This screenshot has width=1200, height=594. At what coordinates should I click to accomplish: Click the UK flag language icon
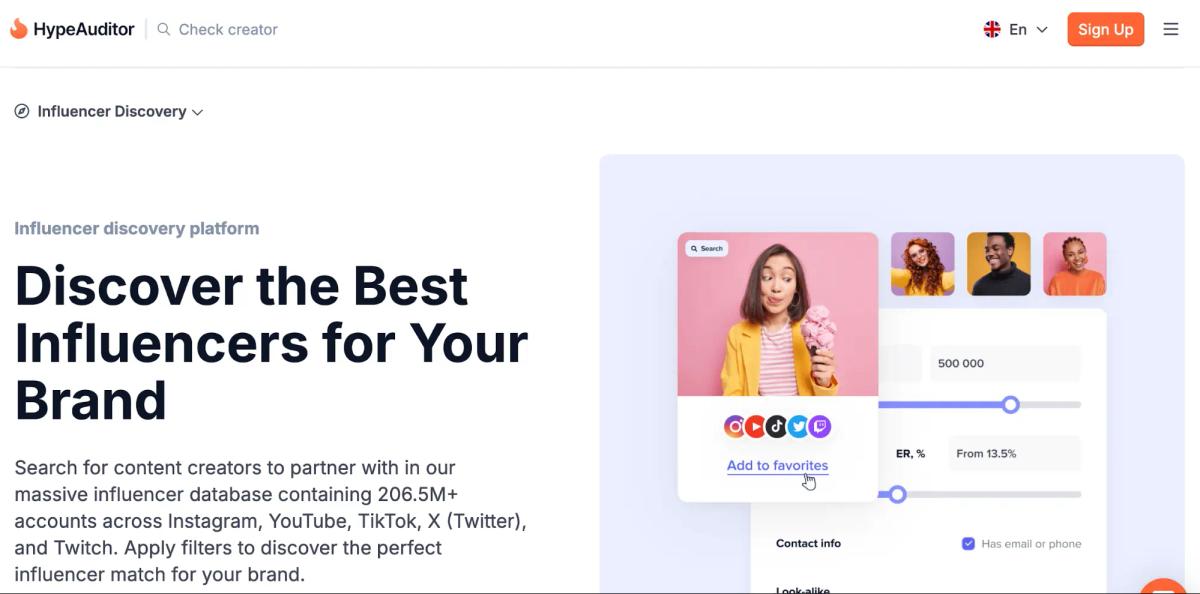click(992, 29)
